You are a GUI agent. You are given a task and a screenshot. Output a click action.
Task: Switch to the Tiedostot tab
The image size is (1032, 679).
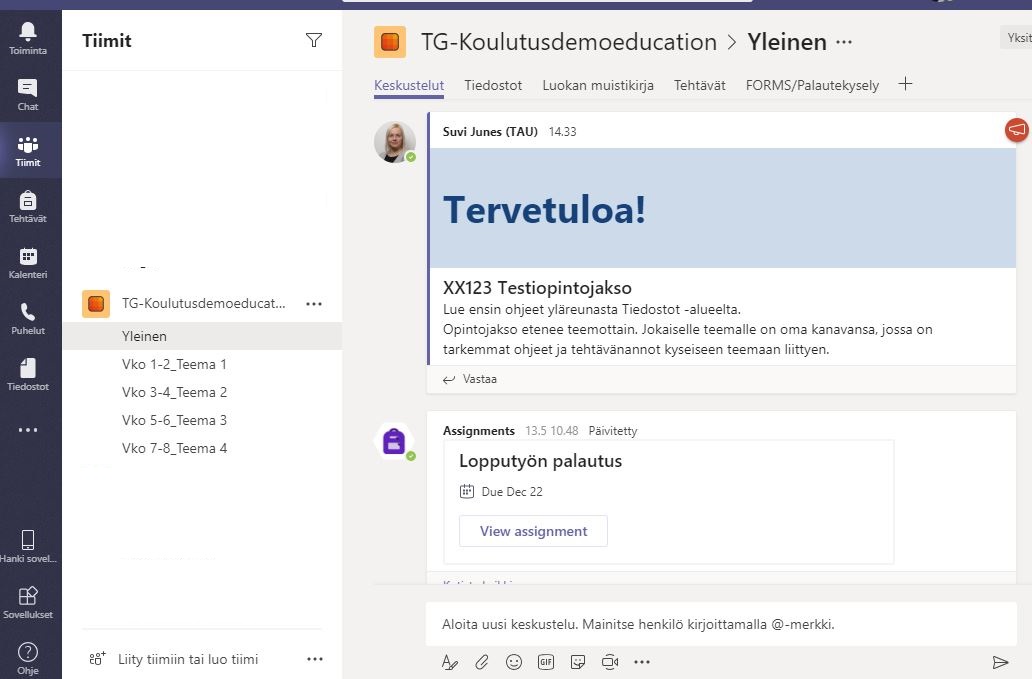493,85
